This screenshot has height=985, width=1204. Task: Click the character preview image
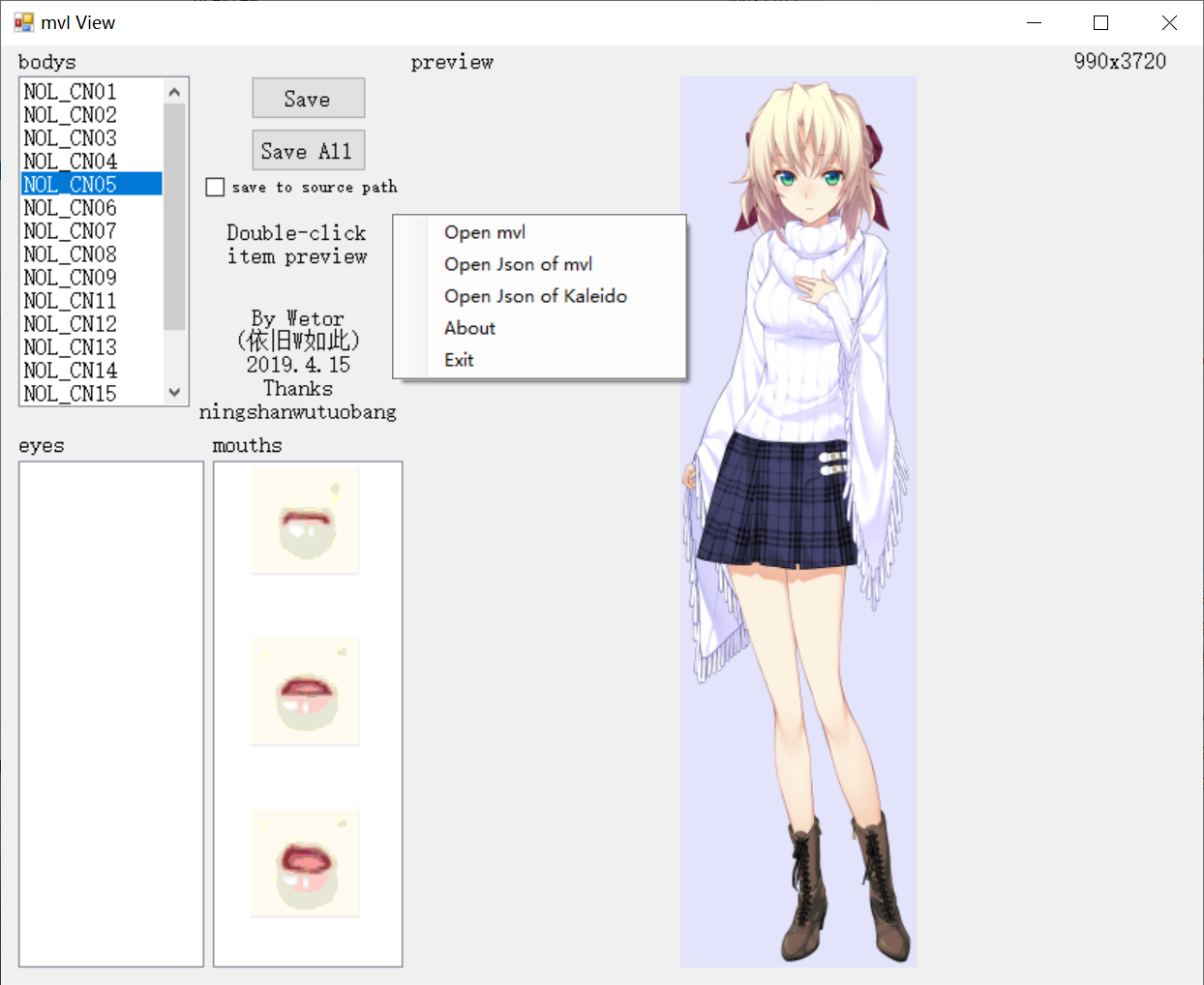[x=798, y=522]
